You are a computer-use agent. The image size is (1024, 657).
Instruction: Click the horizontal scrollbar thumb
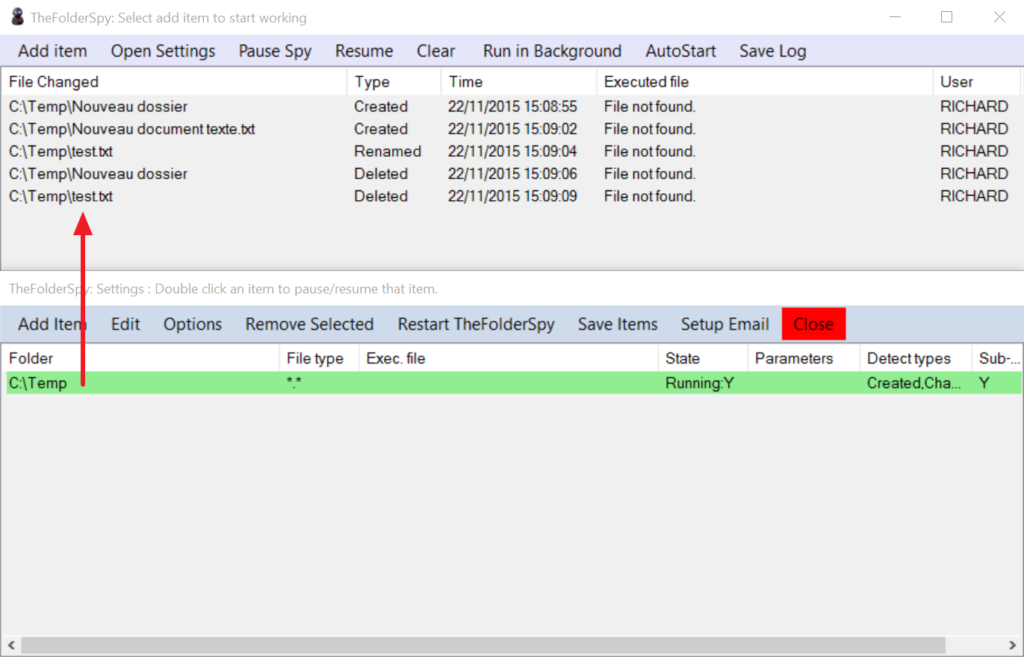point(483,645)
